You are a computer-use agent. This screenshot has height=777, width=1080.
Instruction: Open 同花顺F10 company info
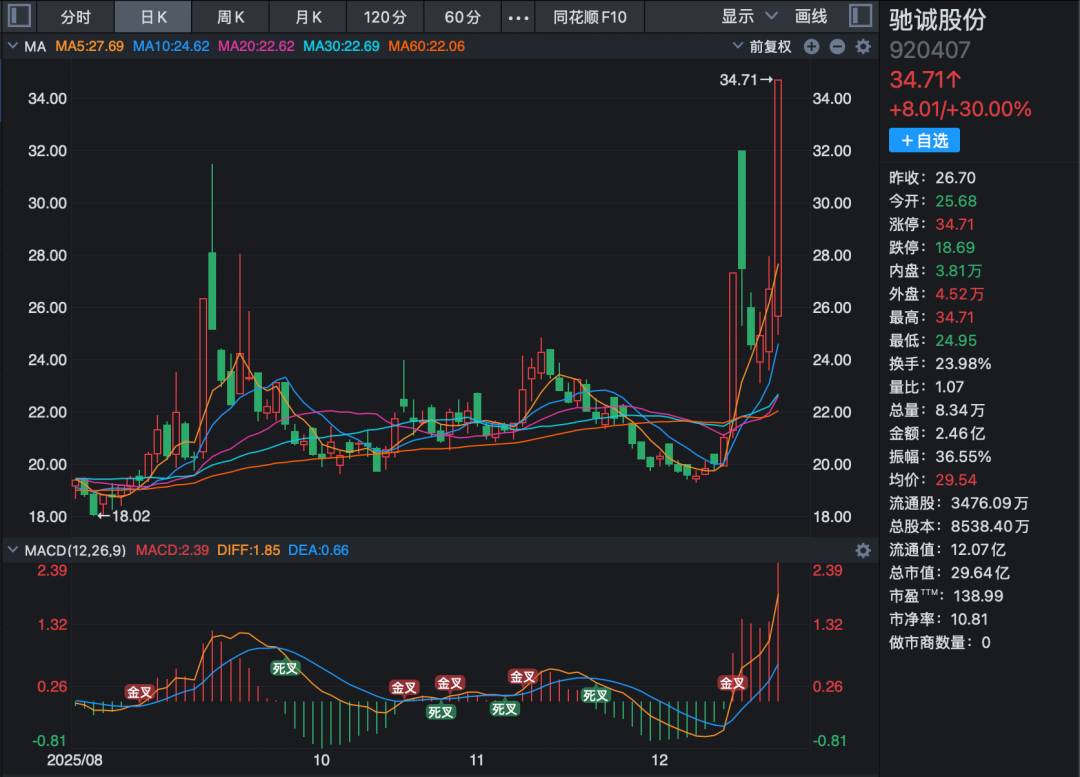pos(590,17)
